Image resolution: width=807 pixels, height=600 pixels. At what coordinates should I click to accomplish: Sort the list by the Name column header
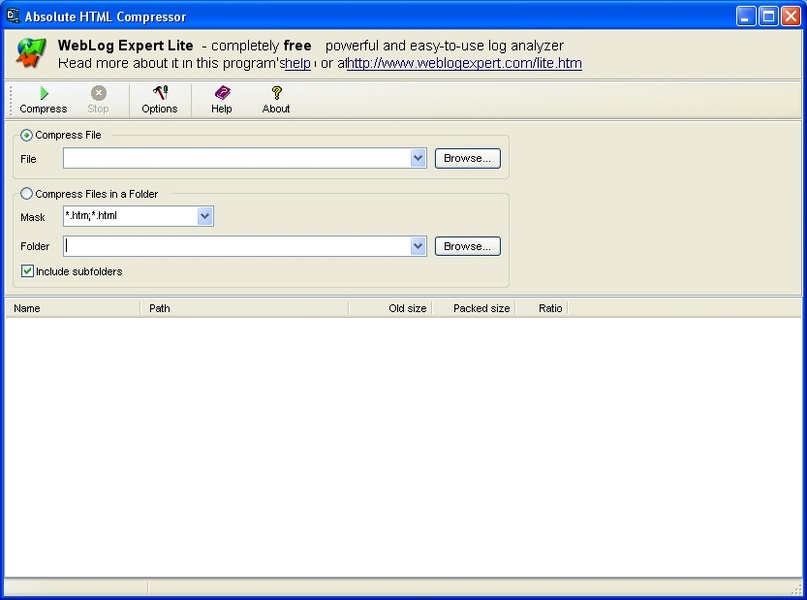73,308
